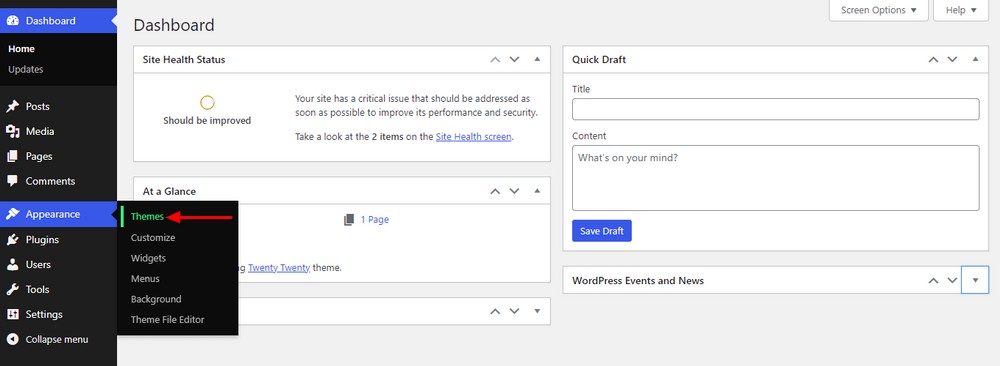This screenshot has width=1000, height=366.
Task: Open Theme File Editor submenu item
Action: coord(168,319)
